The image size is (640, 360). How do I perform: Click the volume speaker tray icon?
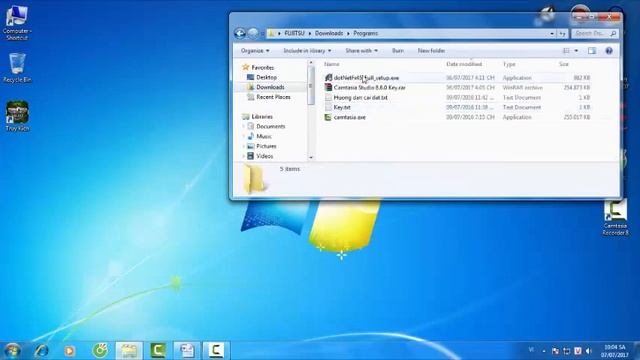pos(589,351)
